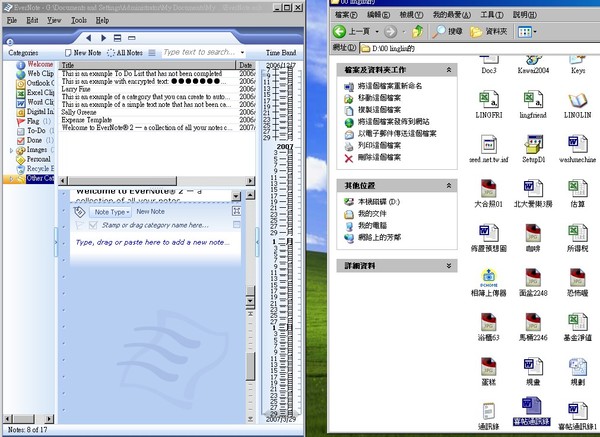Open the Tools menu in EverNote
The height and width of the screenshot is (437, 600).
[79, 20]
